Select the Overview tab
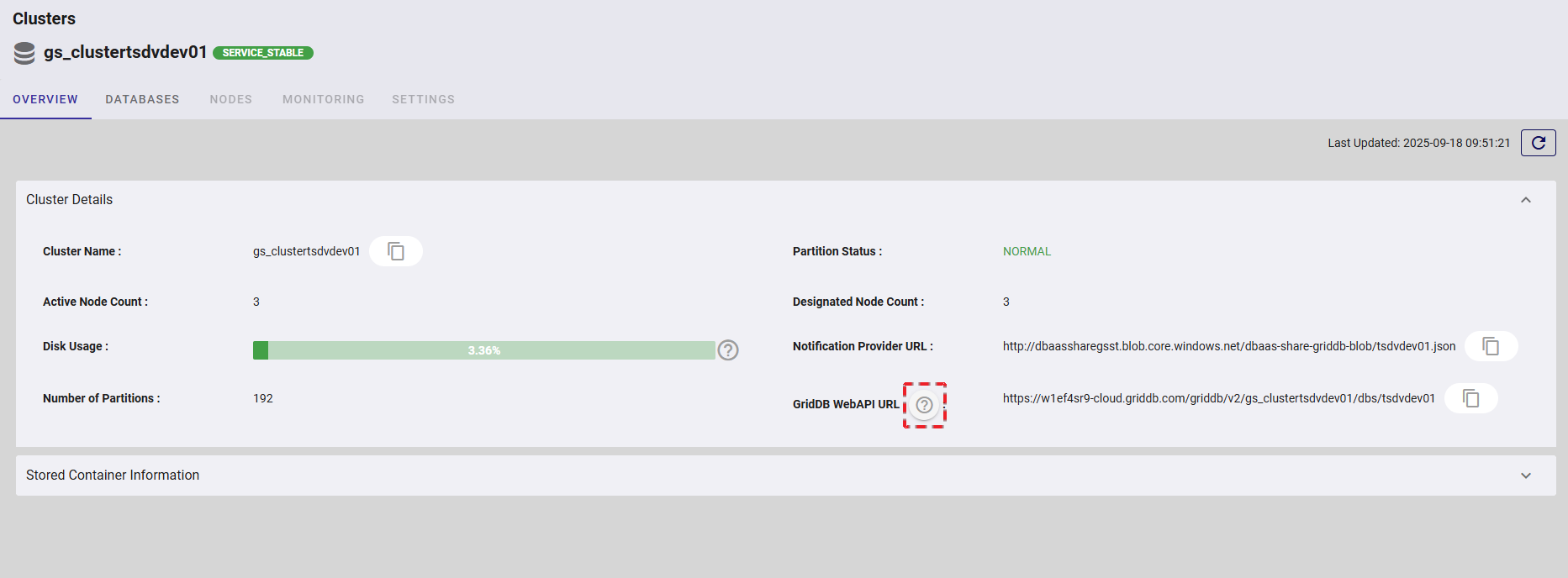 [x=45, y=99]
